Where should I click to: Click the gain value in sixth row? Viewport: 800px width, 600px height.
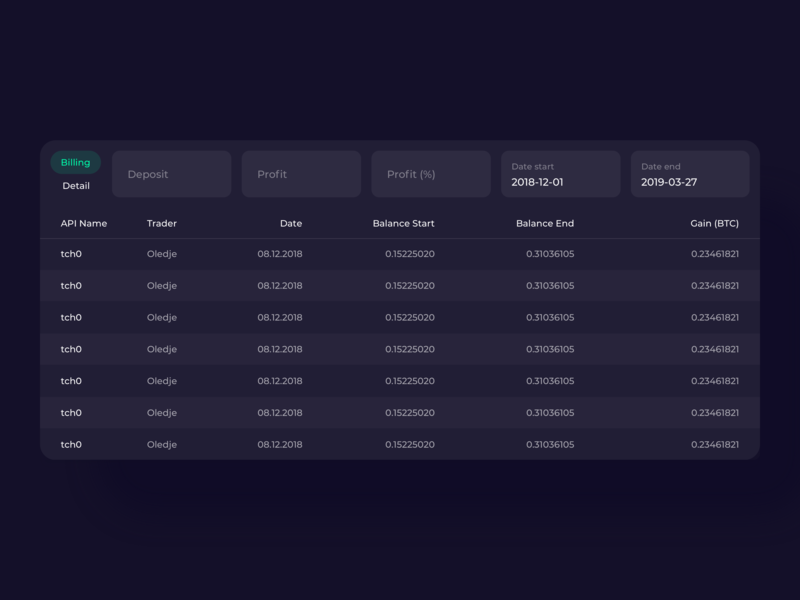click(714, 413)
